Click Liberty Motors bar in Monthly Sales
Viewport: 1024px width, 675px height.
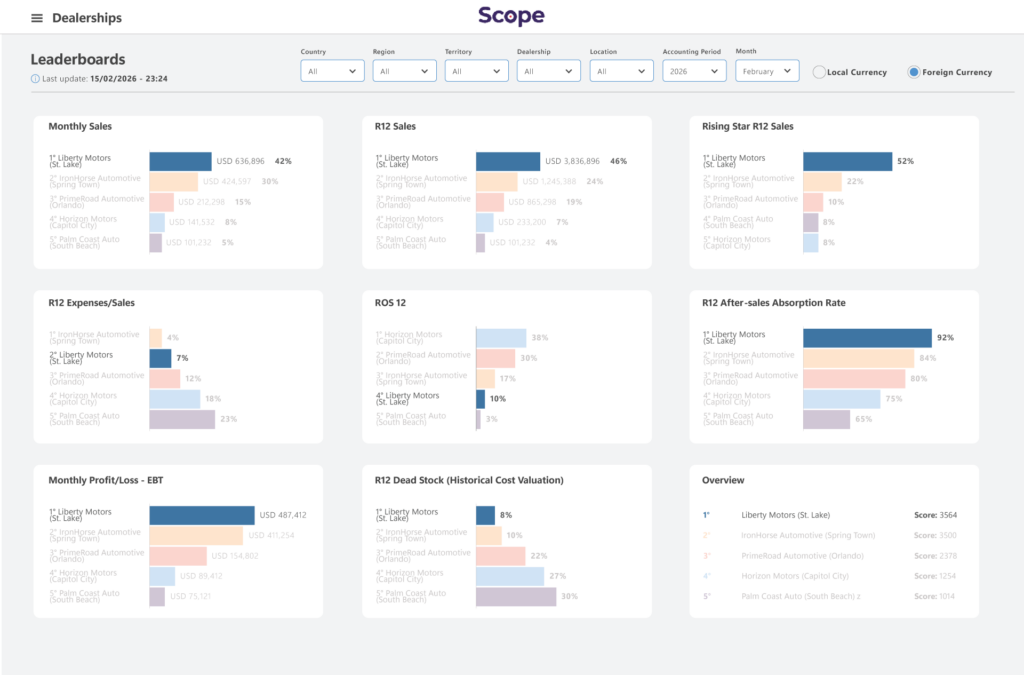click(180, 161)
